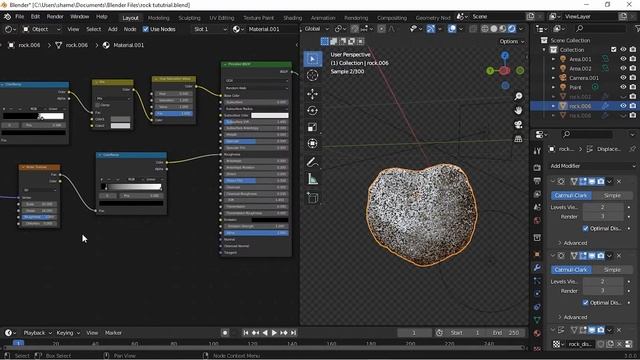The height and width of the screenshot is (360, 640).
Task: Switch to wireframe viewport shading
Action: point(485,29)
